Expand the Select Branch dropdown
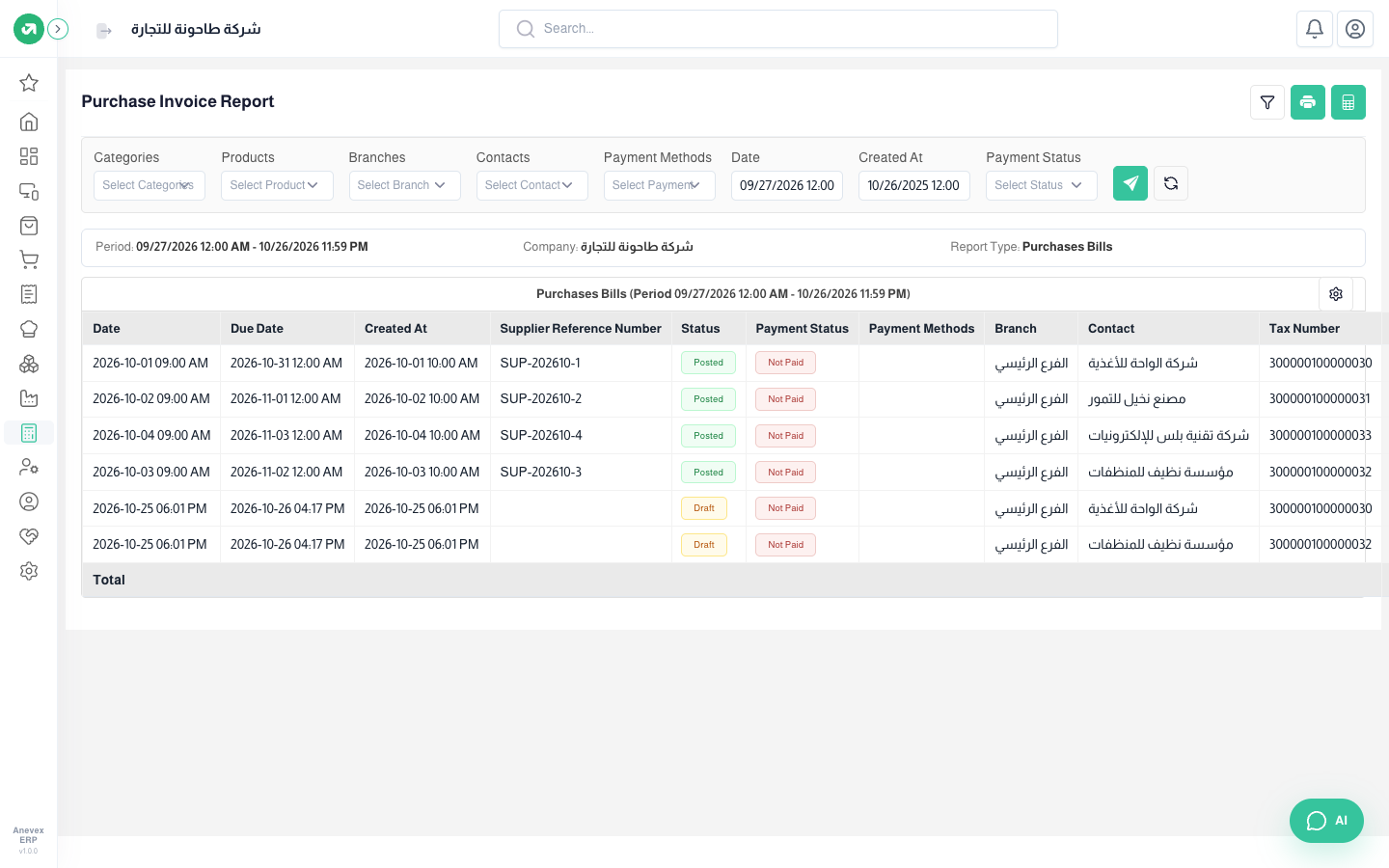The image size is (1389, 868). tap(404, 185)
